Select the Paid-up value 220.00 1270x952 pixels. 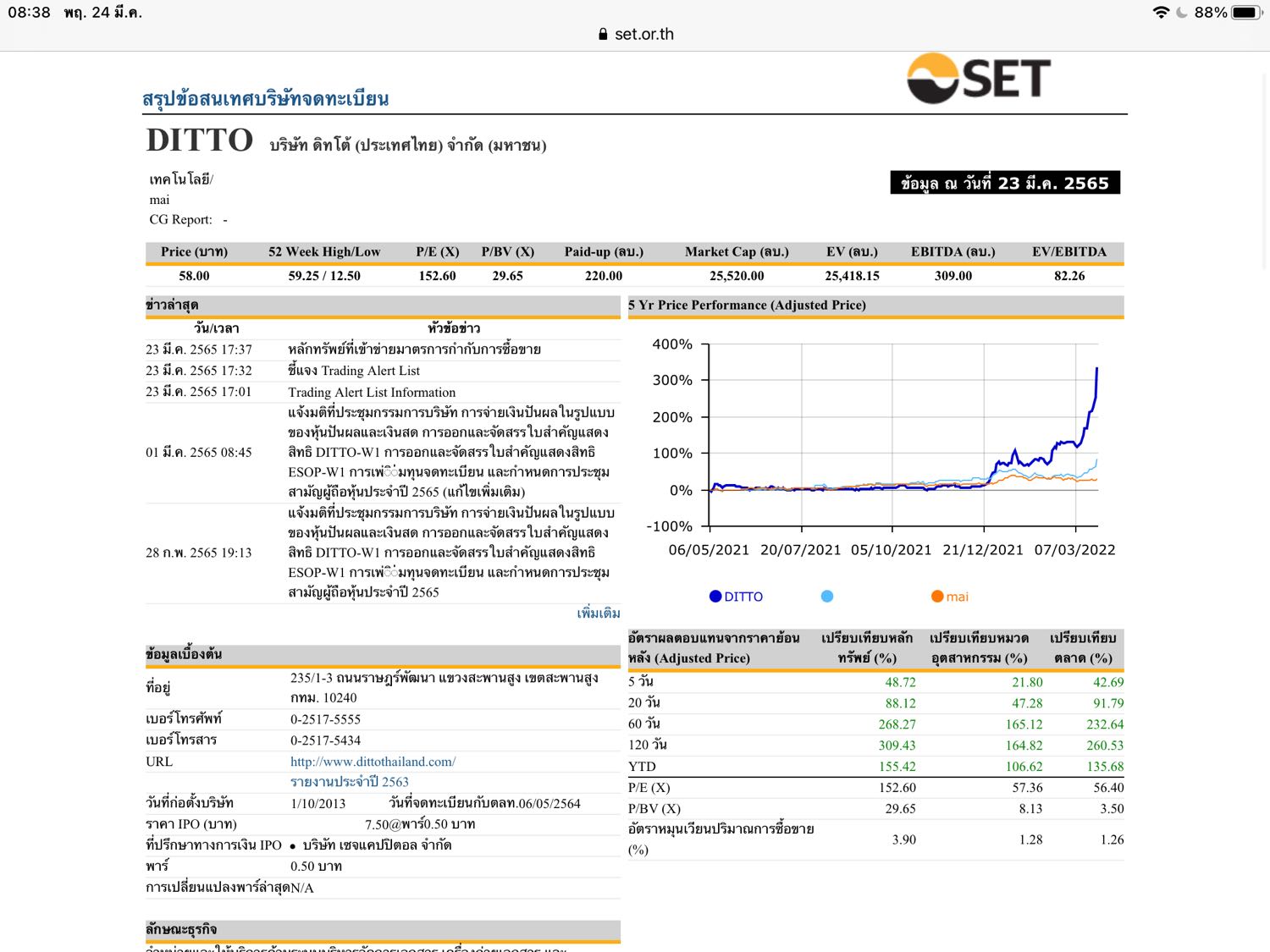(x=604, y=276)
